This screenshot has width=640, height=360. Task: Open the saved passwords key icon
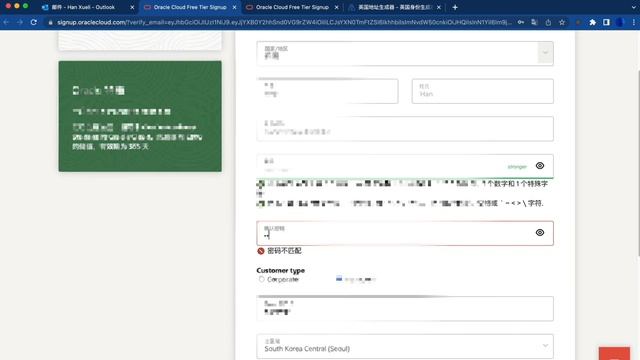click(x=521, y=22)
